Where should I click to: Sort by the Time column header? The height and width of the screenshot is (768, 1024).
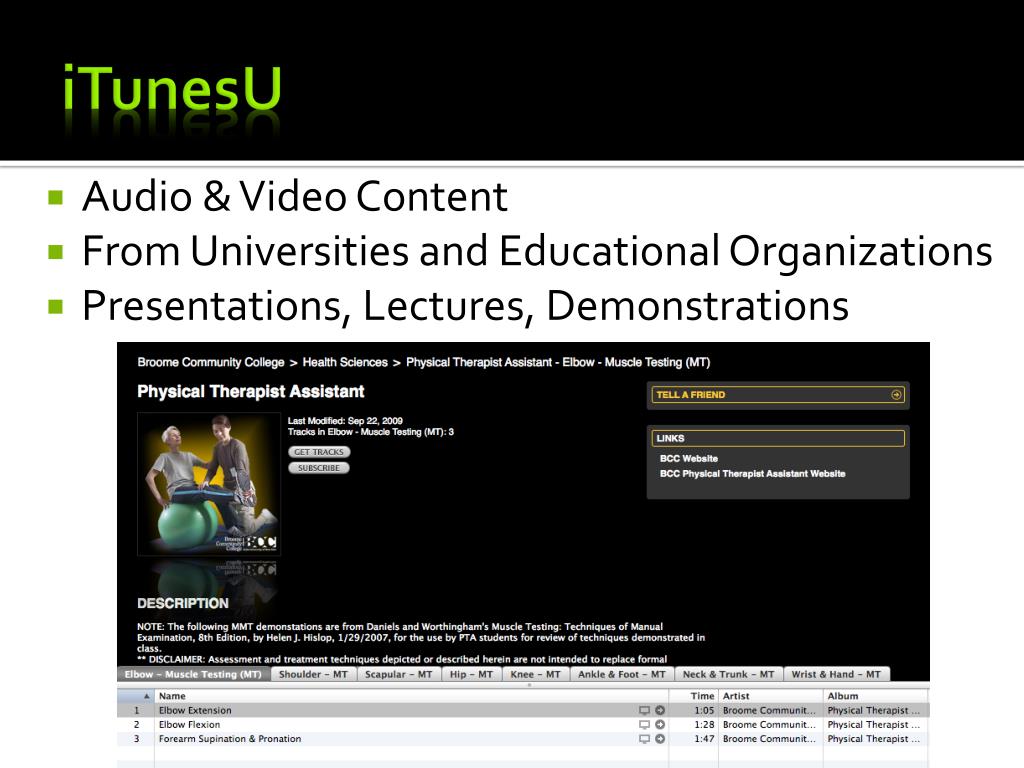pyautogui.click(x=694, y=696)
